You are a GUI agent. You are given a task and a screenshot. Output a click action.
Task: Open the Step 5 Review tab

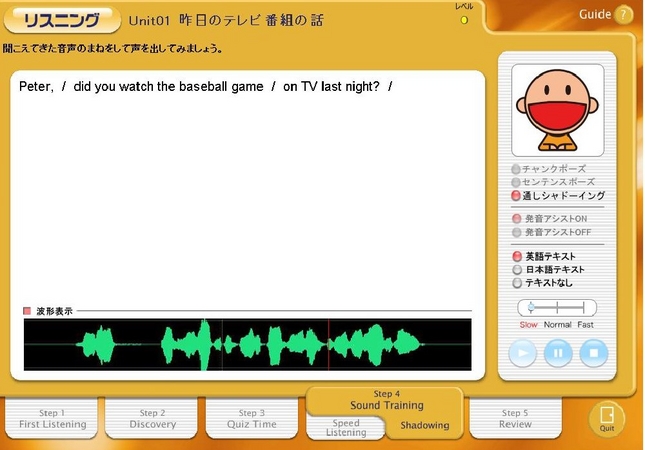pyautogui.click(x=515, y=417)
